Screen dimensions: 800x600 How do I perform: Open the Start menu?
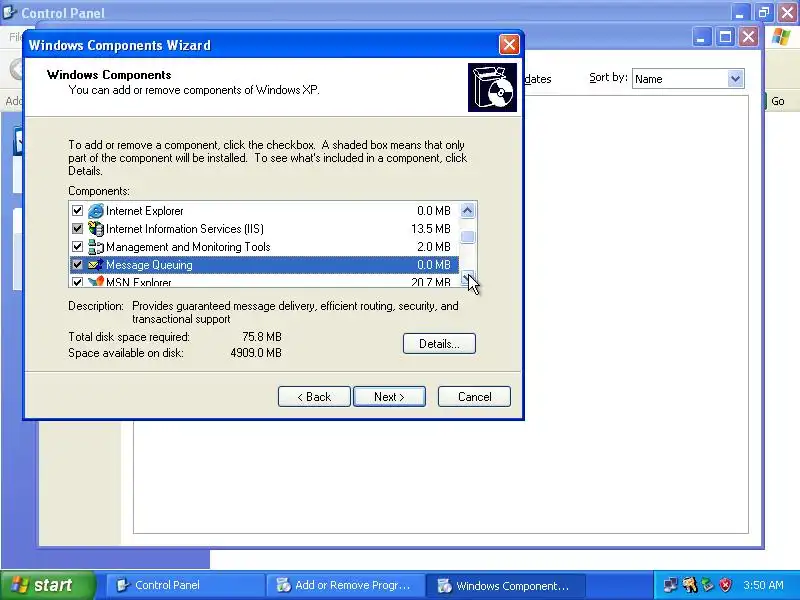pos(47,585)
